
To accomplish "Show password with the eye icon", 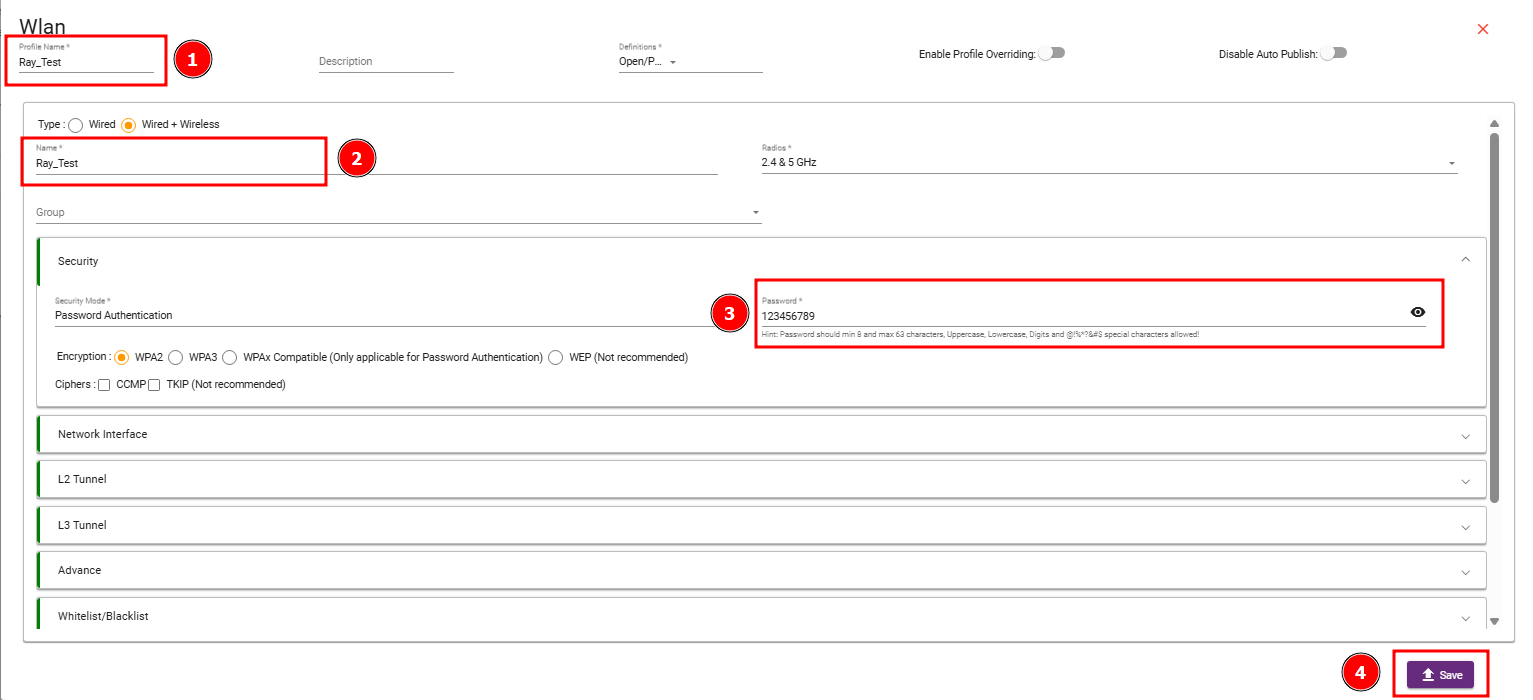I will (x=1417, y=312).
